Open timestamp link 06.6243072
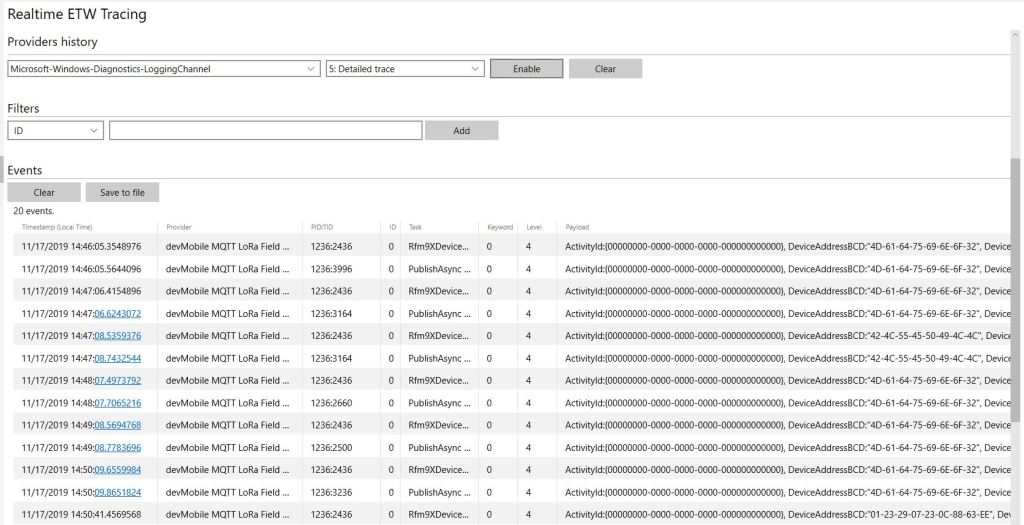This screenshot has height=525, width=1024. tap(118, 313)
